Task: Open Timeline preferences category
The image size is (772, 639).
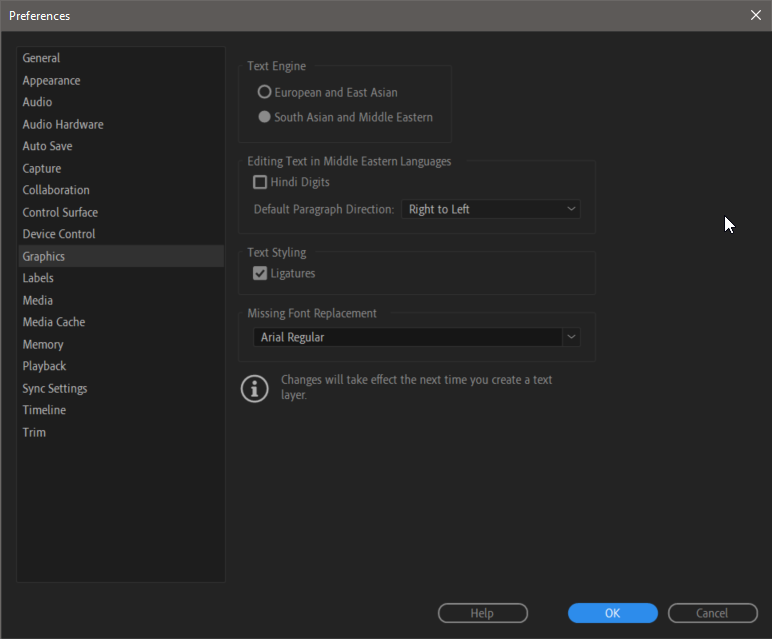Action: click(x=121, y=410)
